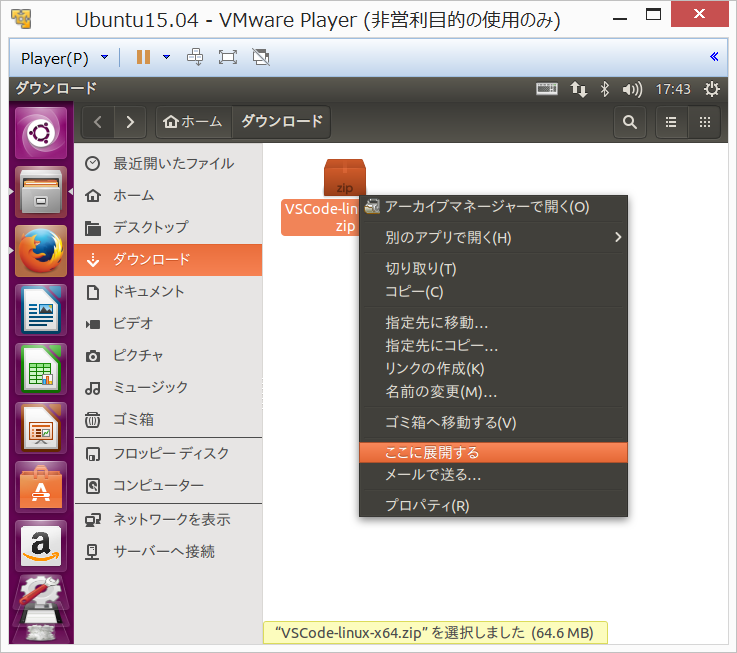Screen dimensions: 737x653
Task: Choose アーカイブマネージャーで開く(O)
Action: point(494,207)
